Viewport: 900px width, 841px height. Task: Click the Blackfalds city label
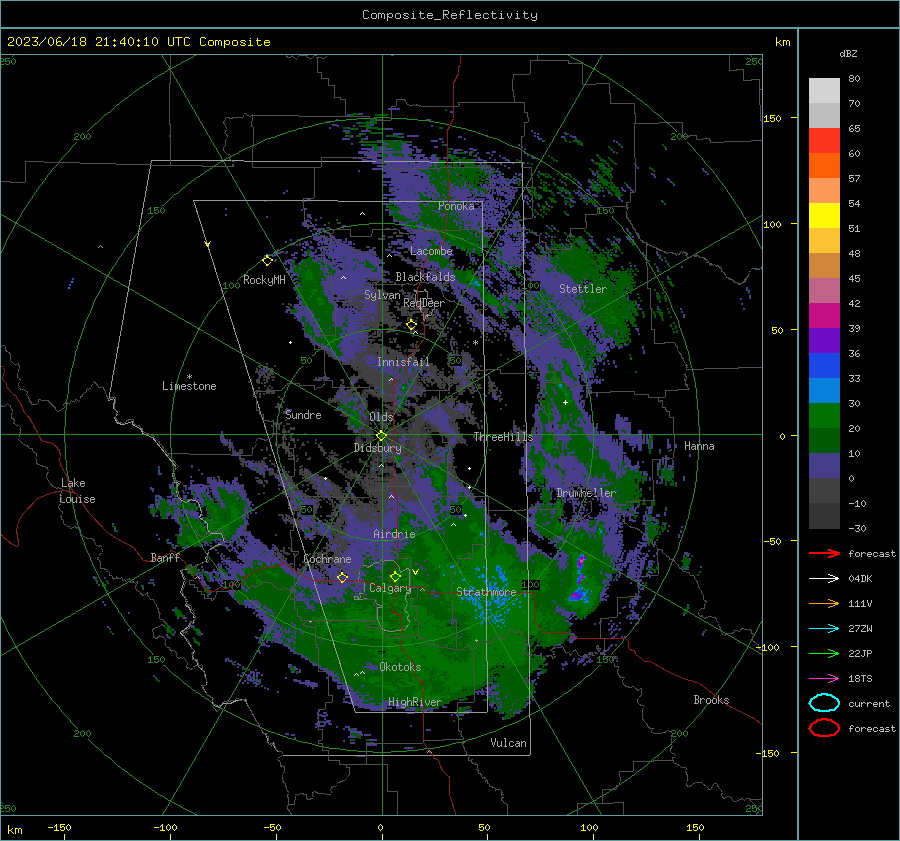[425, 277]
